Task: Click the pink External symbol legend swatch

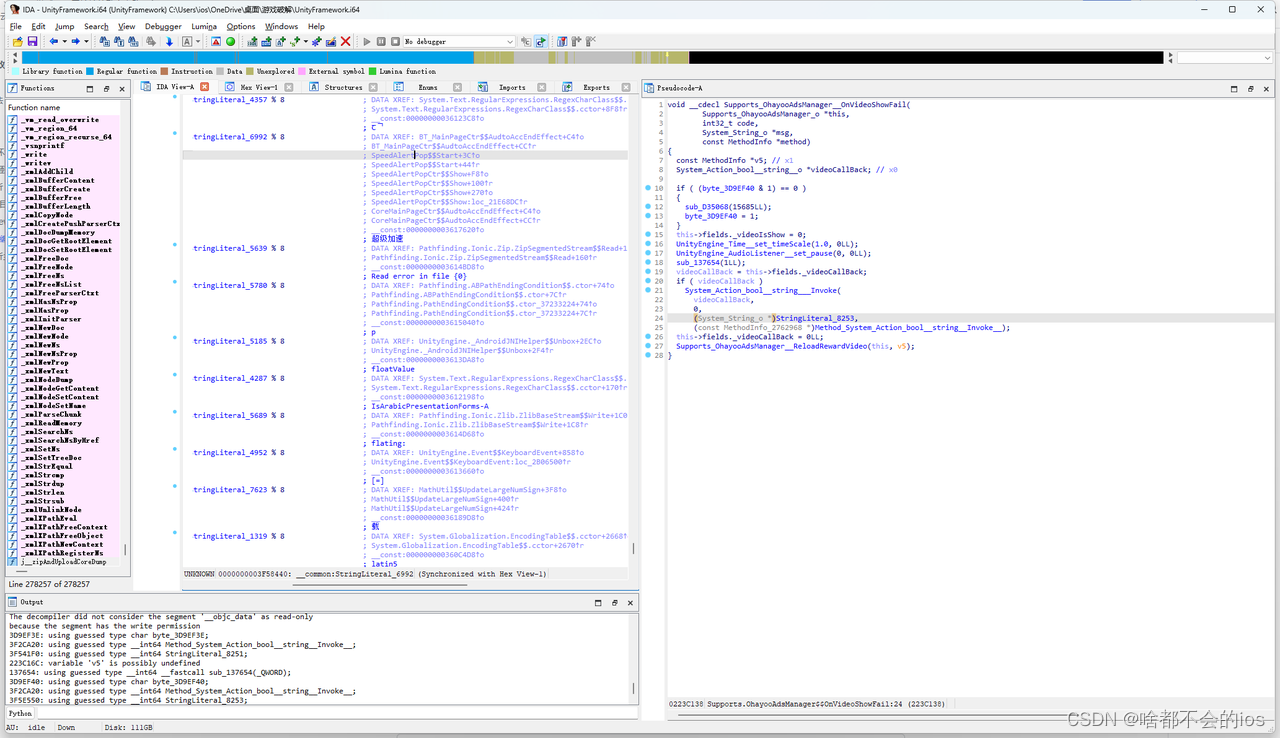Action: point(302,71)
